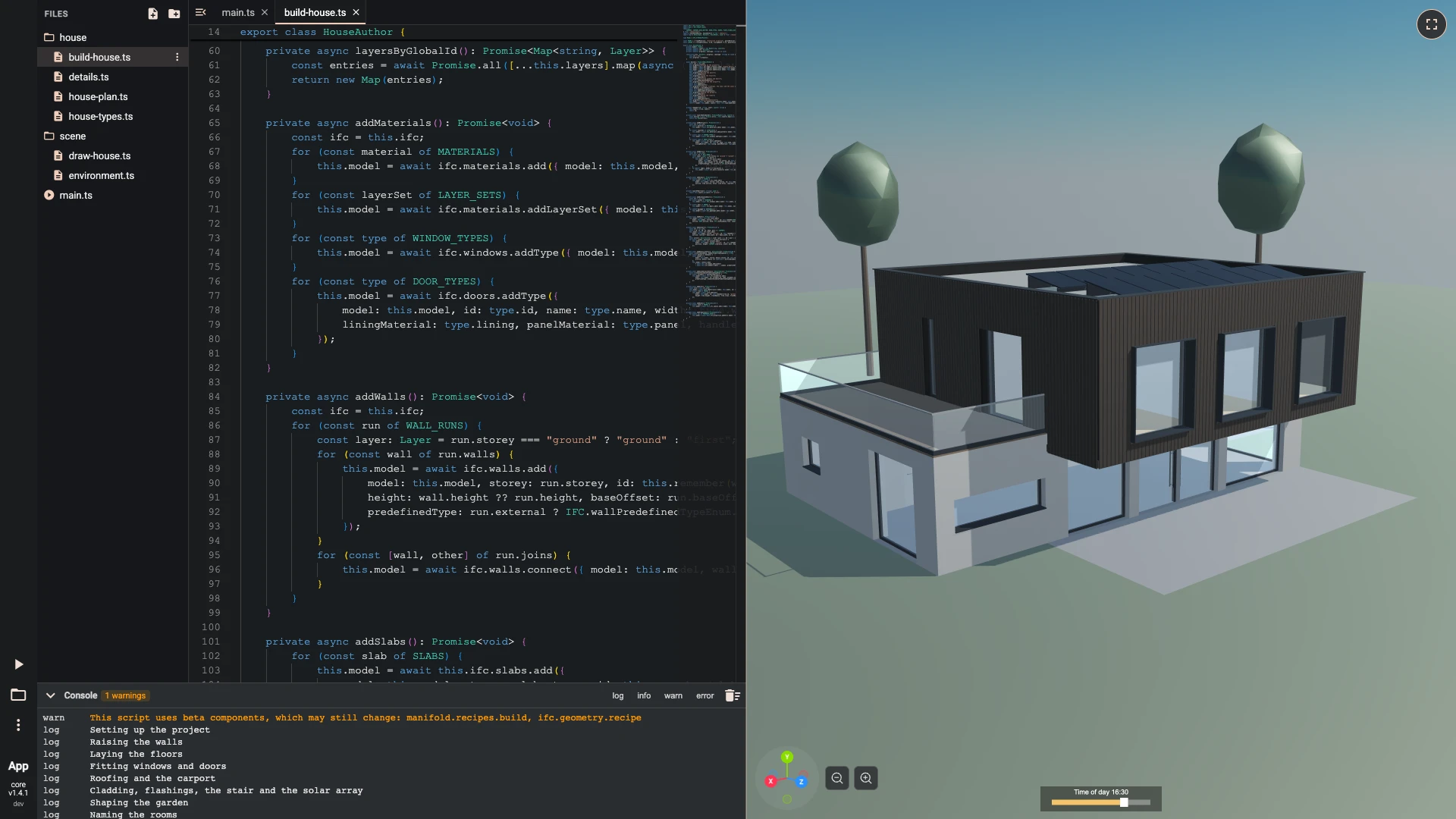Image resolution: width=1456 pixels, height=819 pixels.
Task: Click the 'Shaping the garden' log entry
Action: click(139, 802)
